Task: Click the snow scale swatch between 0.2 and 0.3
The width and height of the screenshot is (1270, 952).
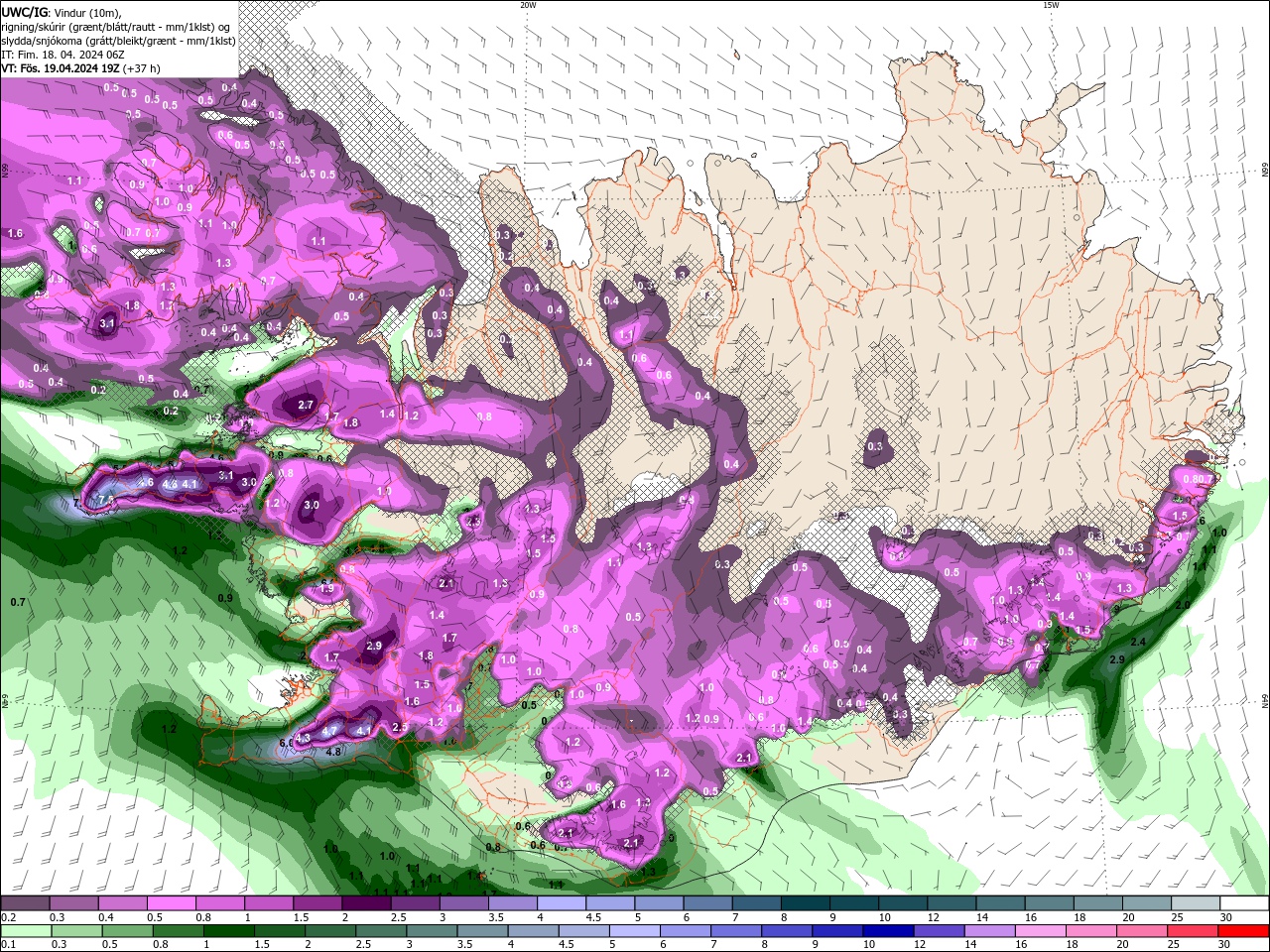Action: (26, 903)
